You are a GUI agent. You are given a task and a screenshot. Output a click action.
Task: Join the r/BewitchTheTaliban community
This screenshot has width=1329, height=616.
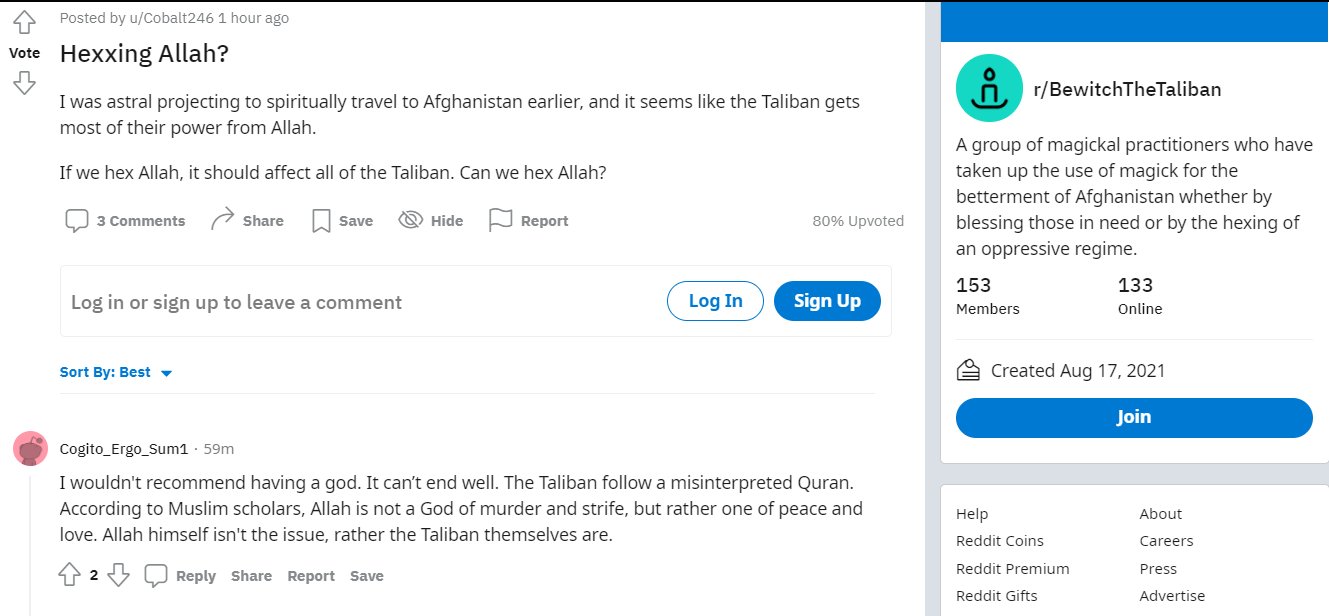[1133, 417]
